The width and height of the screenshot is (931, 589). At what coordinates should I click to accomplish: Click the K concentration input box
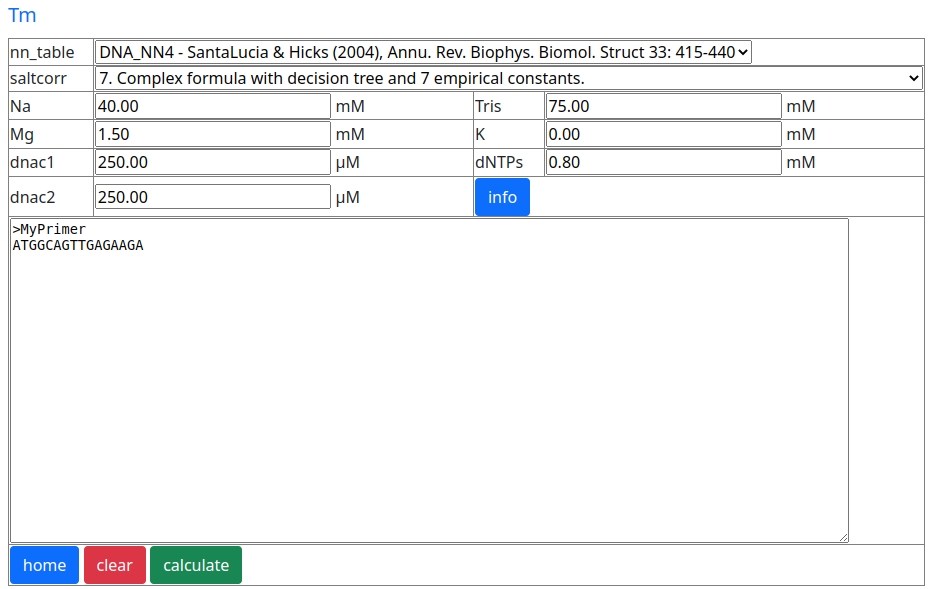pos(662,134)
